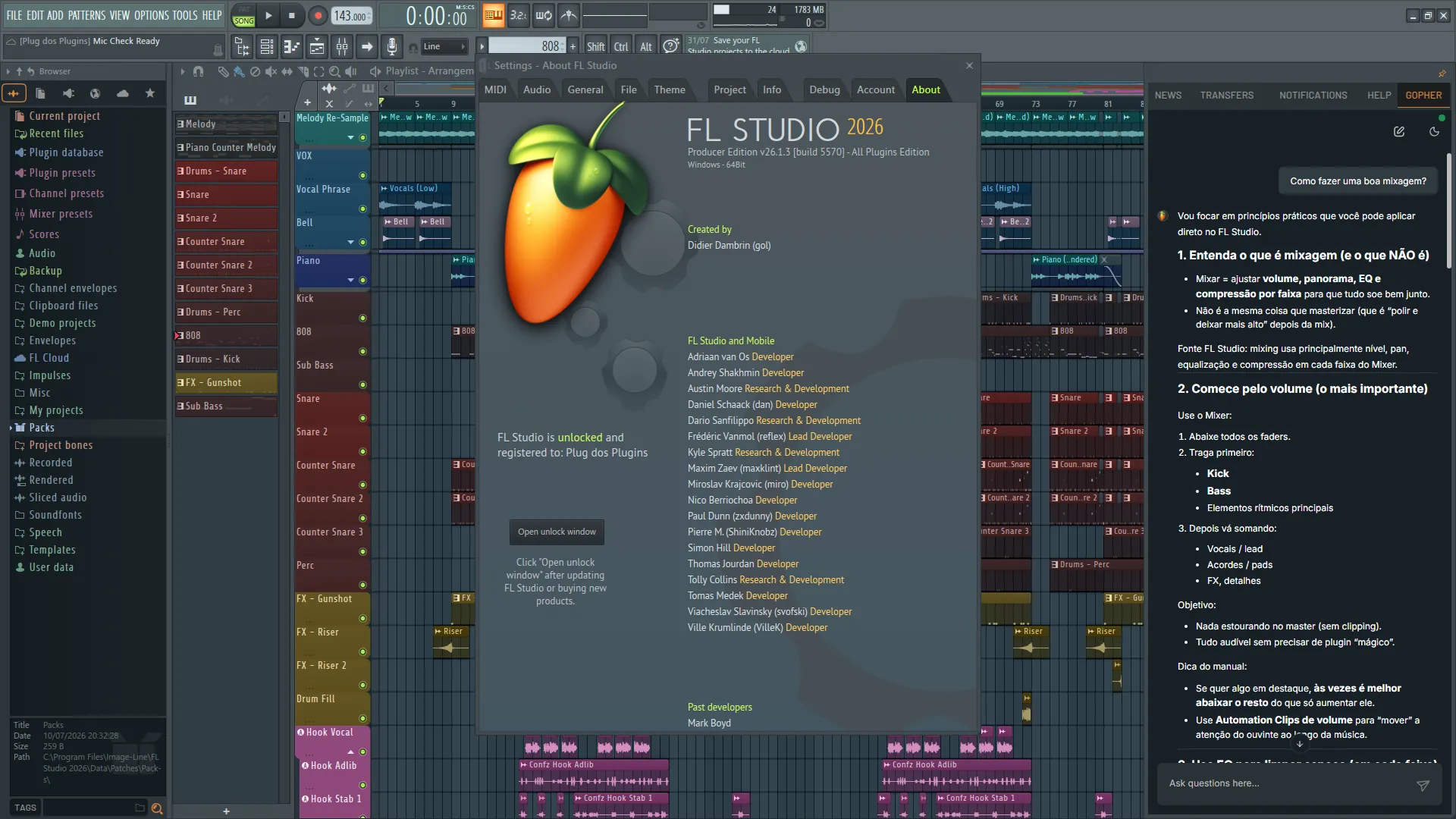The height and width of the screenshot is (819, 1456).
Task: Select the Drums - Kick pattern
Action: click(226, 359)
